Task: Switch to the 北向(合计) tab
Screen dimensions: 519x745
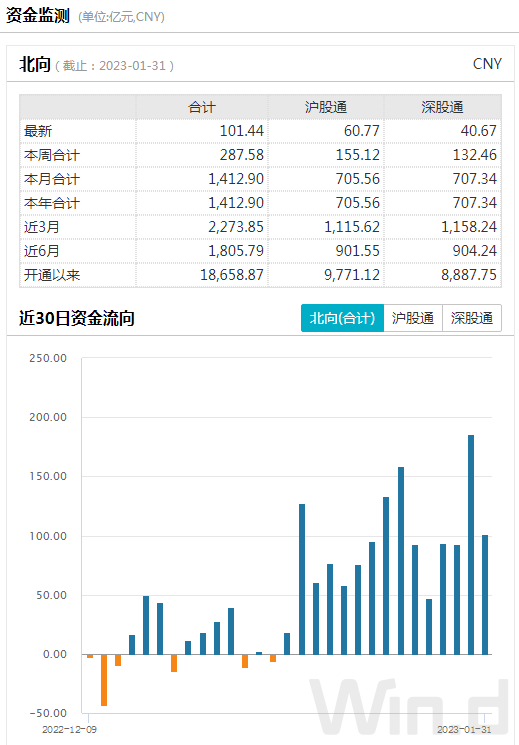Action: pyautogui.click(x=342, y=318)
